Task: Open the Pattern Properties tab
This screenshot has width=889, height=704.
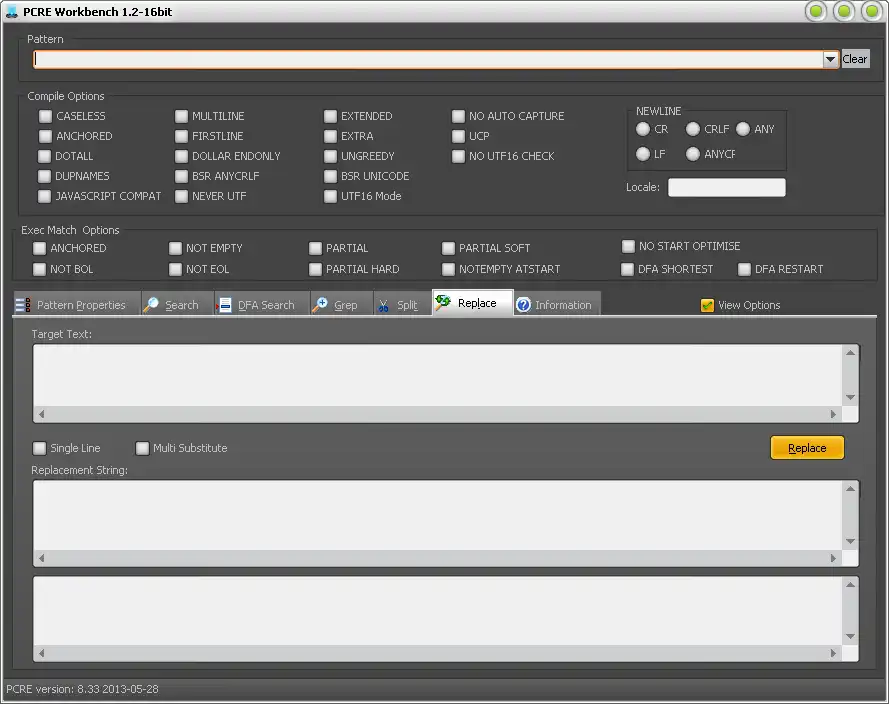Action: pos(77,304)
